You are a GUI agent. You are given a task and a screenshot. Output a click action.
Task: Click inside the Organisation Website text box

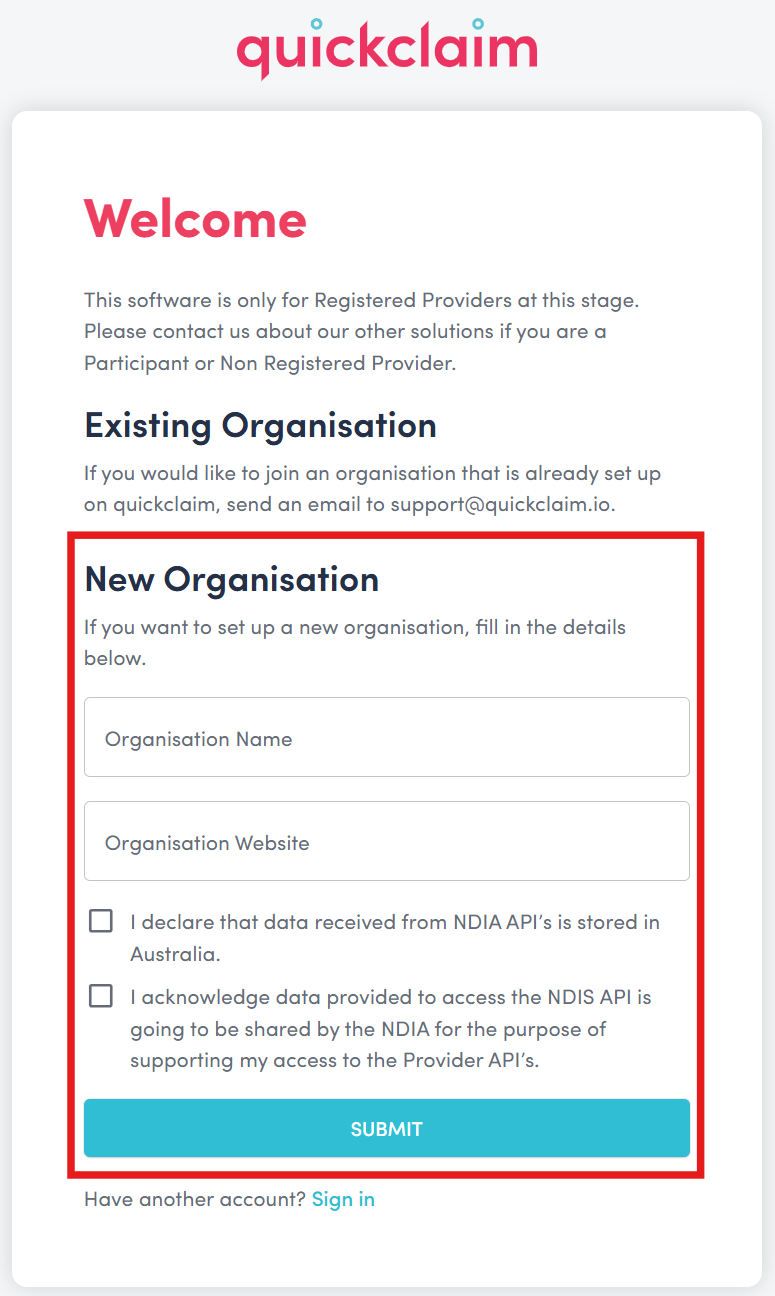pos(387,841)
